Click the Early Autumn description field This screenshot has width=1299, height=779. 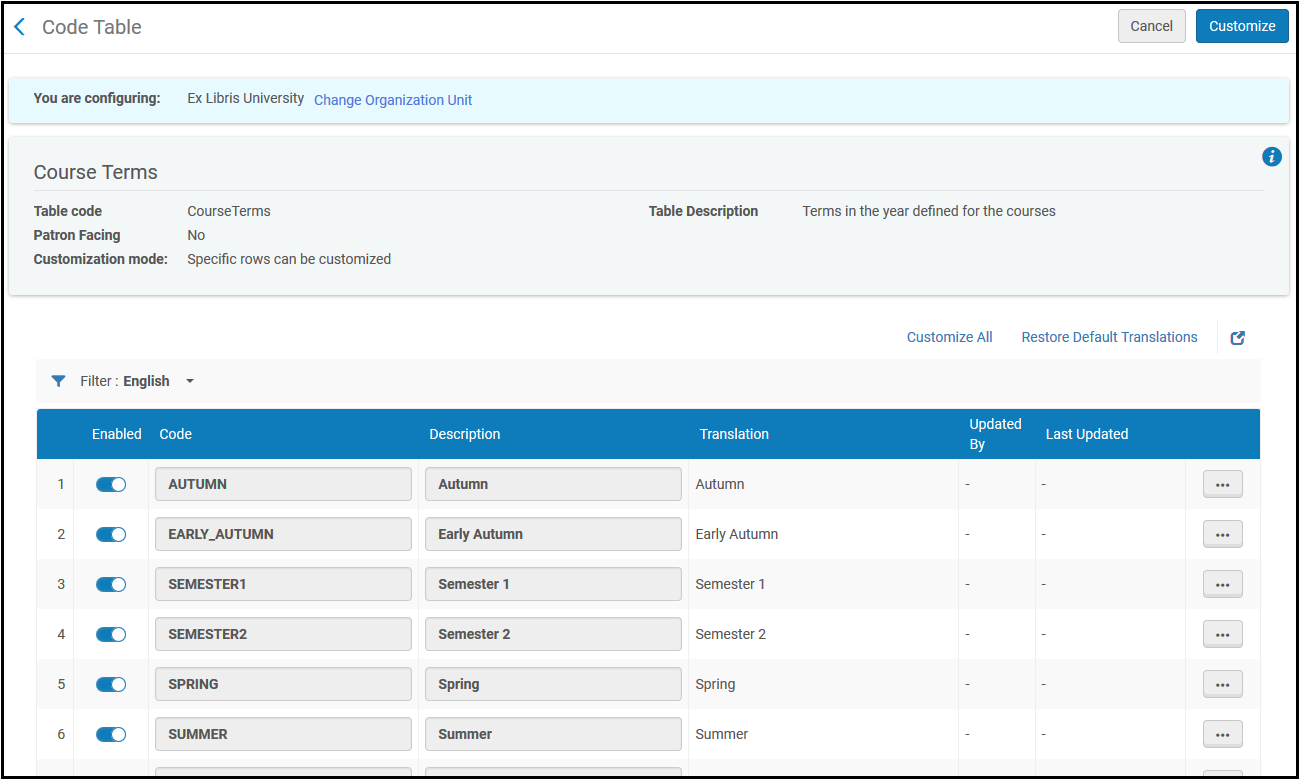(x=553, y=534)
